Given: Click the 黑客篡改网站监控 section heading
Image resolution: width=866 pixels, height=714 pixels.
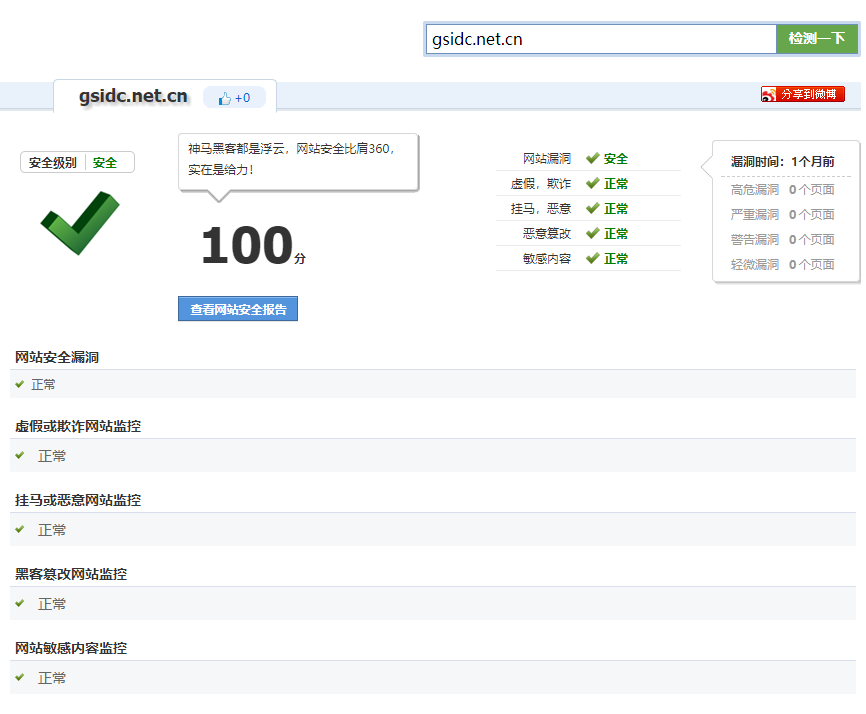Looking at the screenshot, I should pyautogui.click(x=71, y=574).
